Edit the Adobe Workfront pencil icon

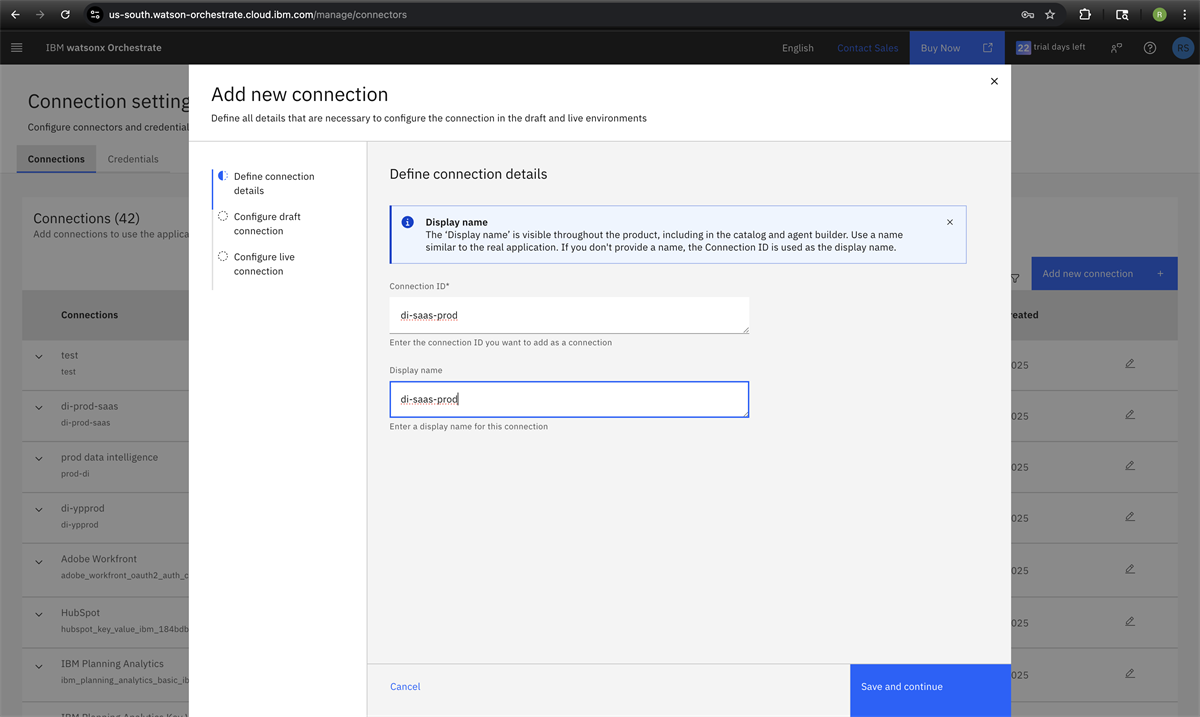(x=1130, y=568)
